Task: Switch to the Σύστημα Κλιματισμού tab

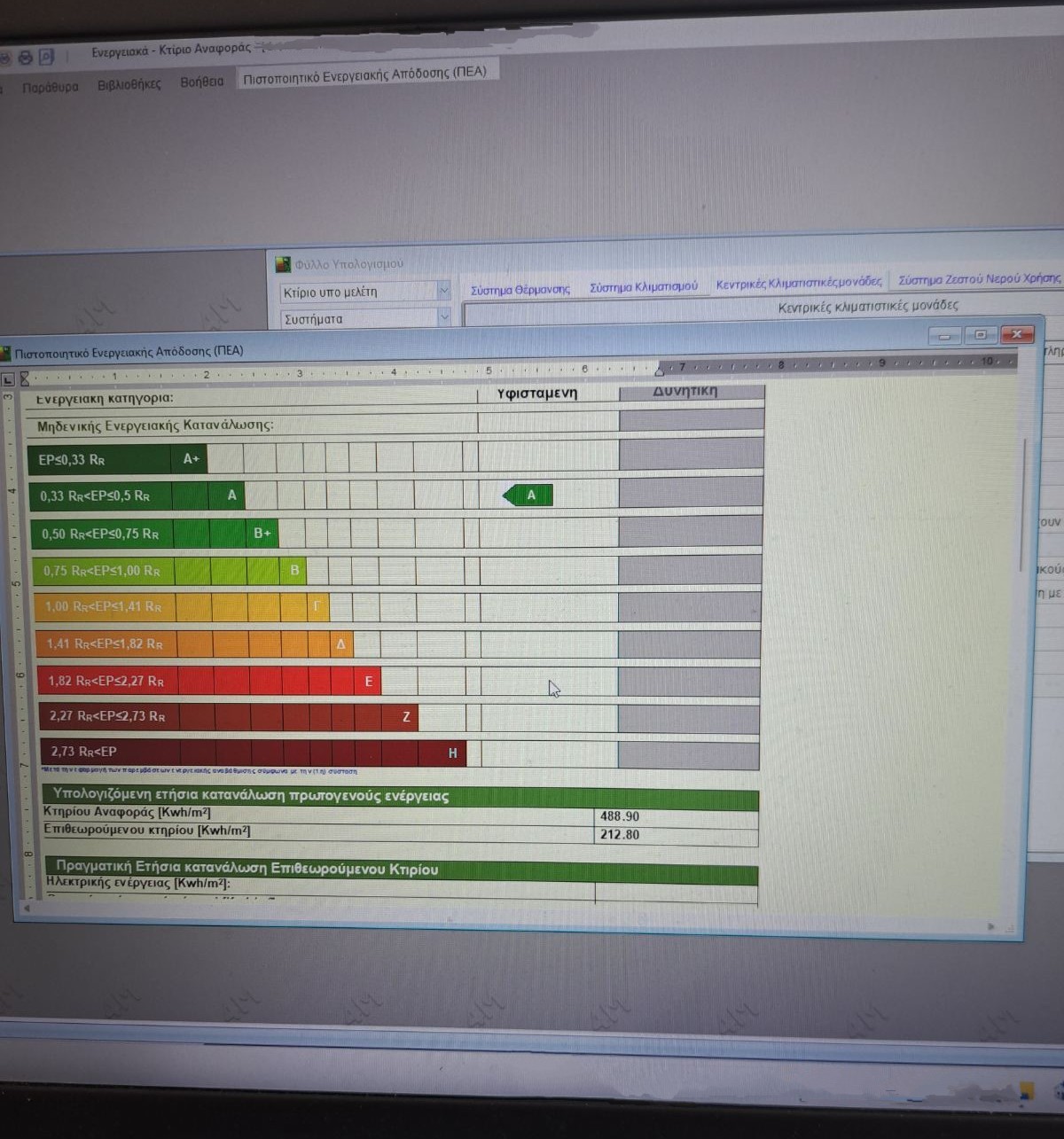Action: click(x=644, y=287)
